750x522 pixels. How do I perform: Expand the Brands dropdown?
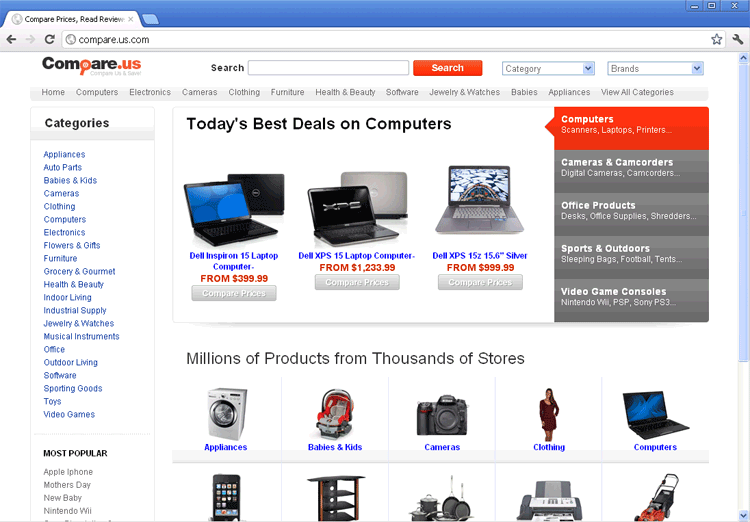tap(655, 68)
